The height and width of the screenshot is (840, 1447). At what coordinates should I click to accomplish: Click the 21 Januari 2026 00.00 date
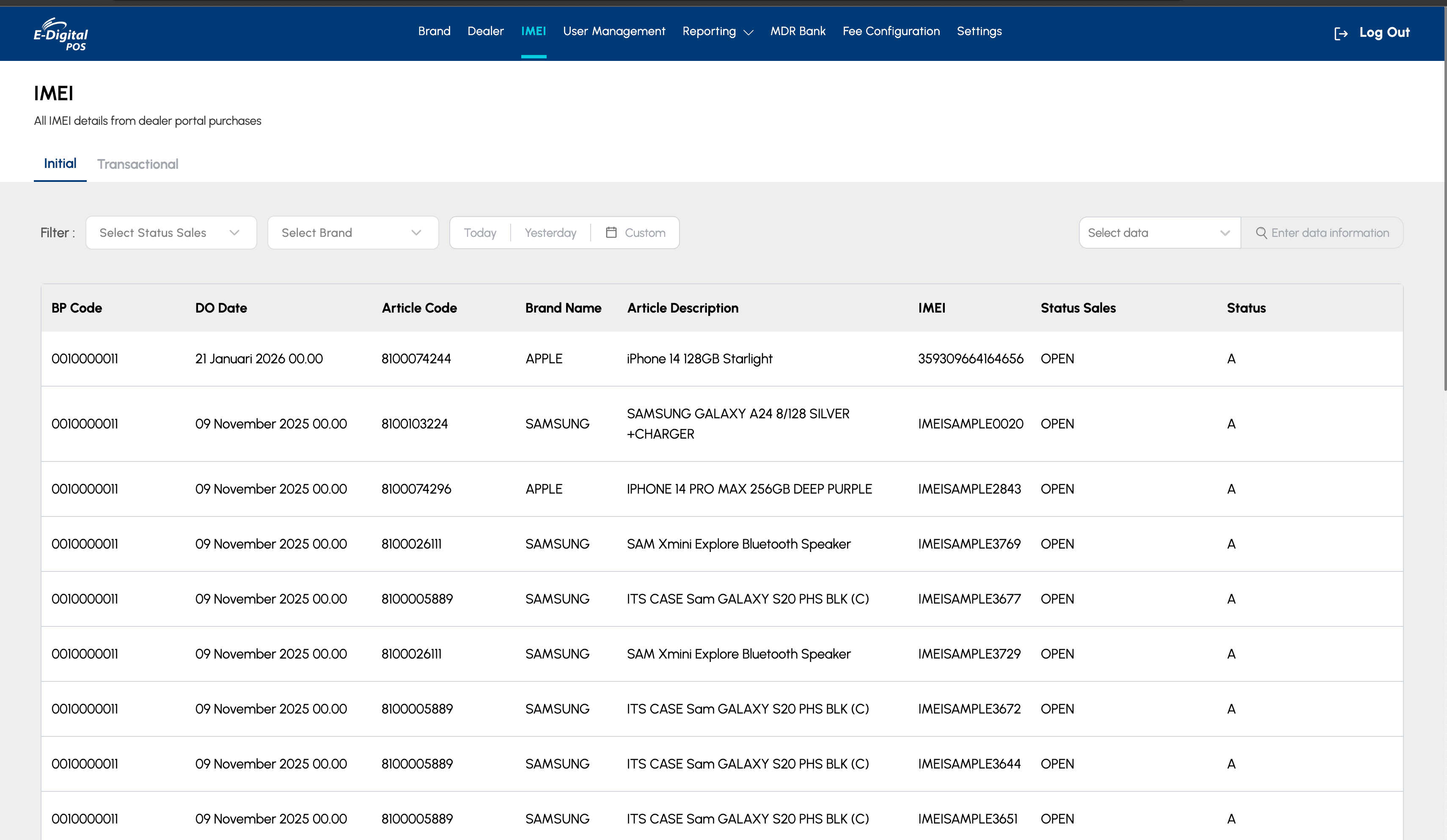point(259,358)
